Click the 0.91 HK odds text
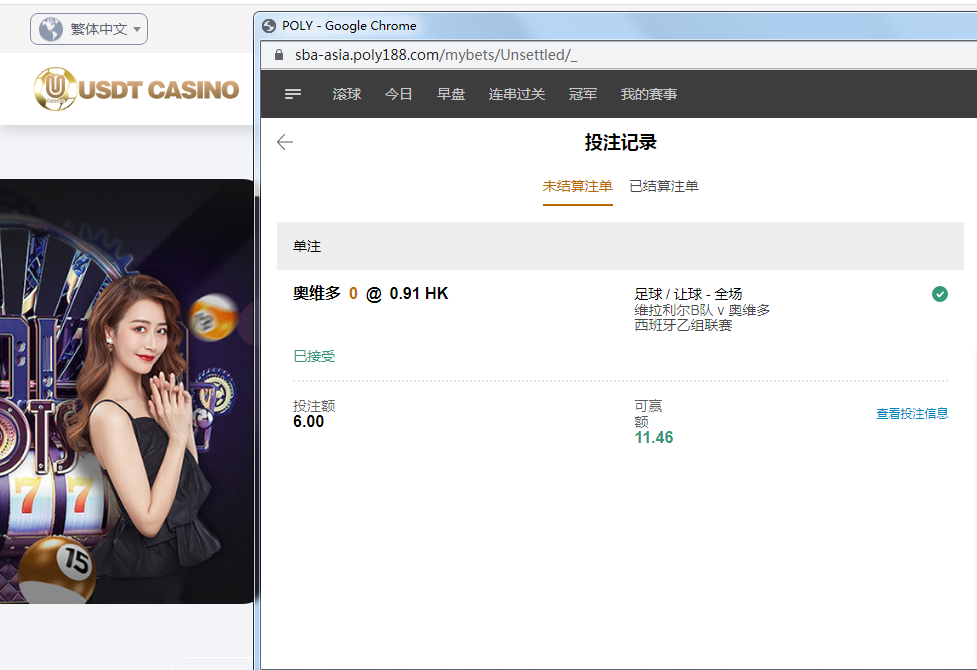977x670 pixels. (x=419, y=294)
